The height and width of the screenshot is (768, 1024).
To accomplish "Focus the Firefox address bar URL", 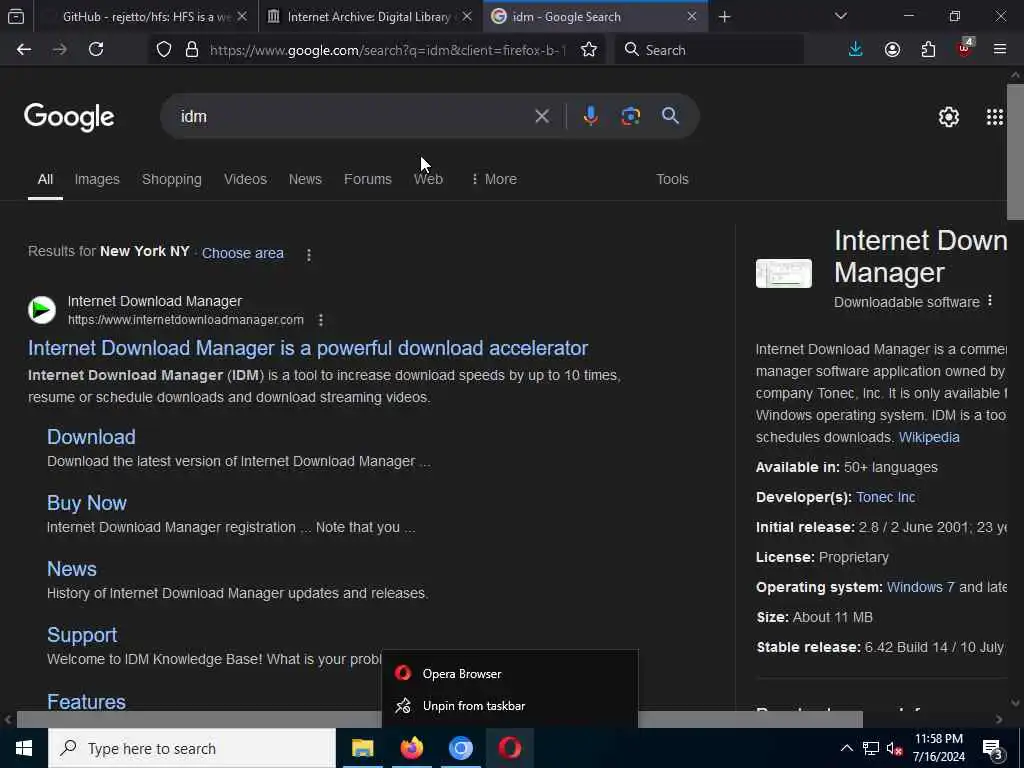I will [x=388, y=50].
